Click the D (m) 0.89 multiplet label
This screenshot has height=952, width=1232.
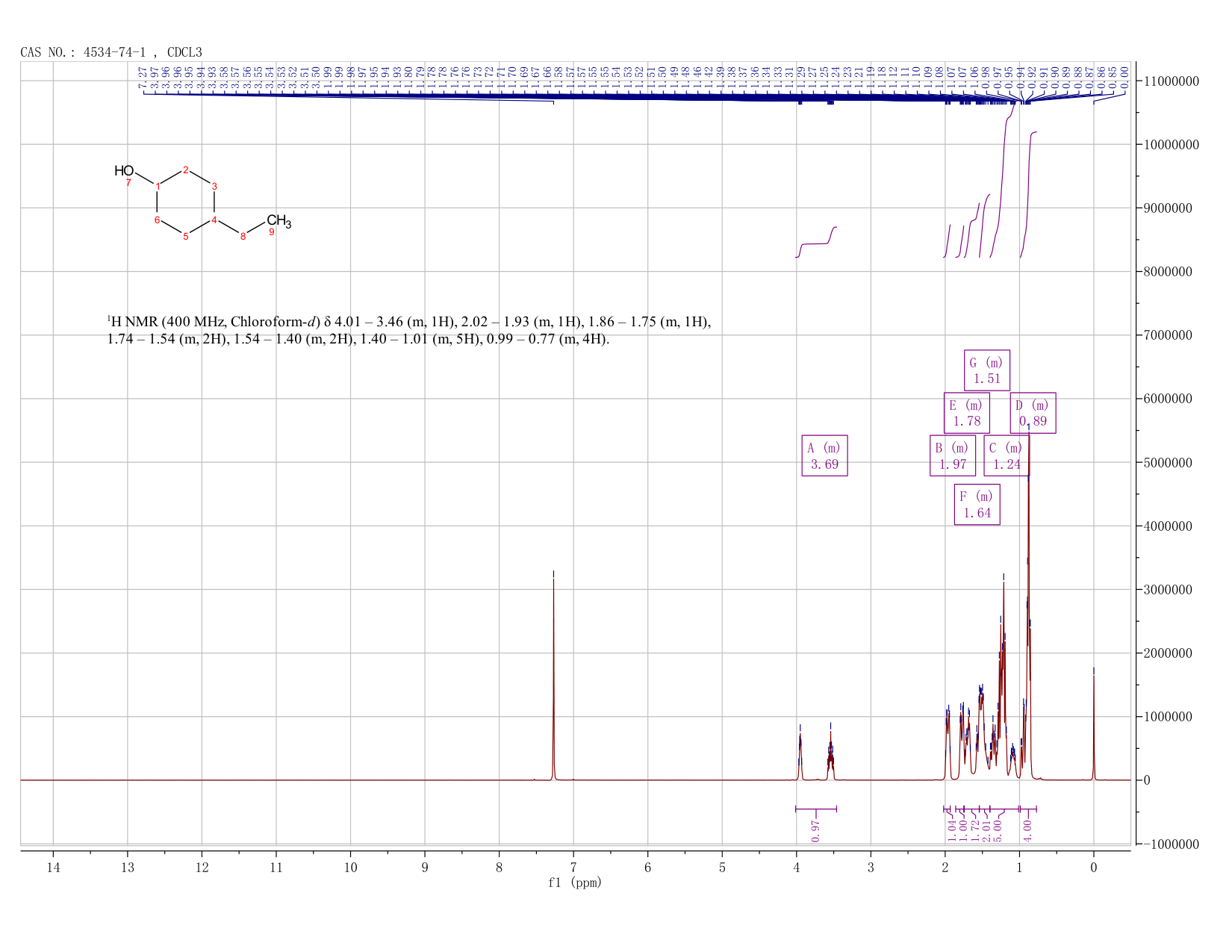point(1033,413)
